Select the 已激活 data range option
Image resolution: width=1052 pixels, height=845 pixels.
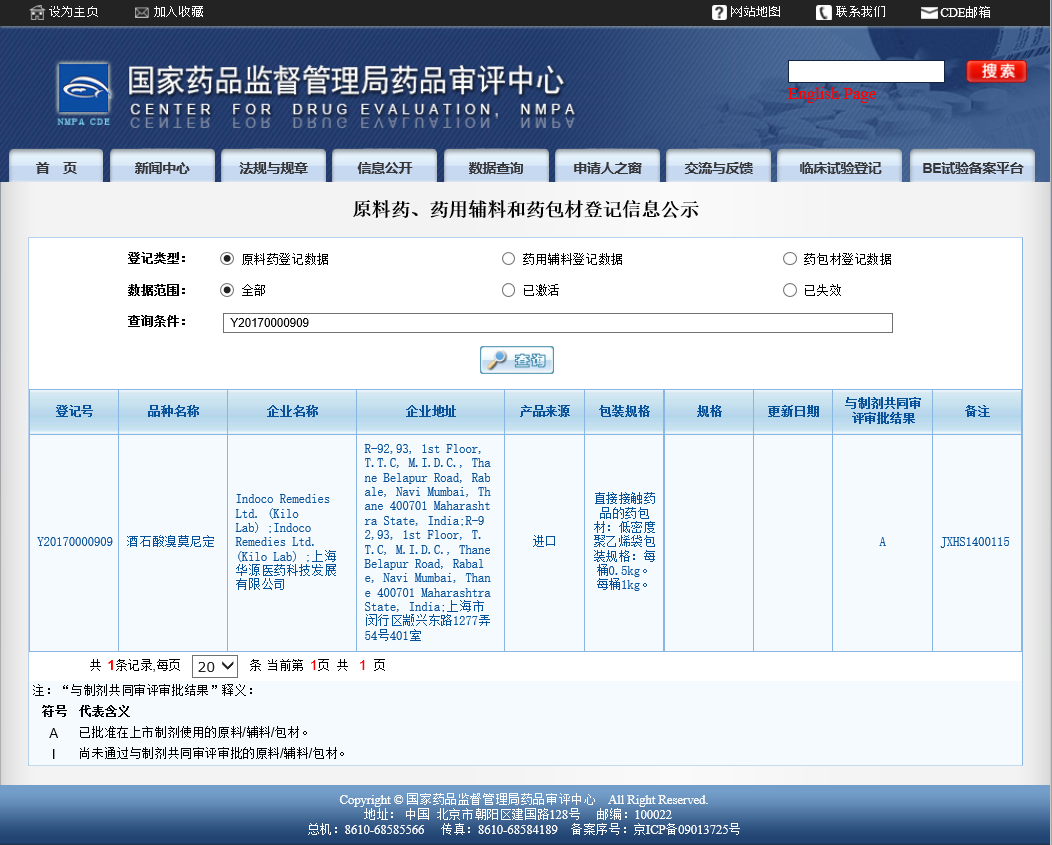(508, 290)
